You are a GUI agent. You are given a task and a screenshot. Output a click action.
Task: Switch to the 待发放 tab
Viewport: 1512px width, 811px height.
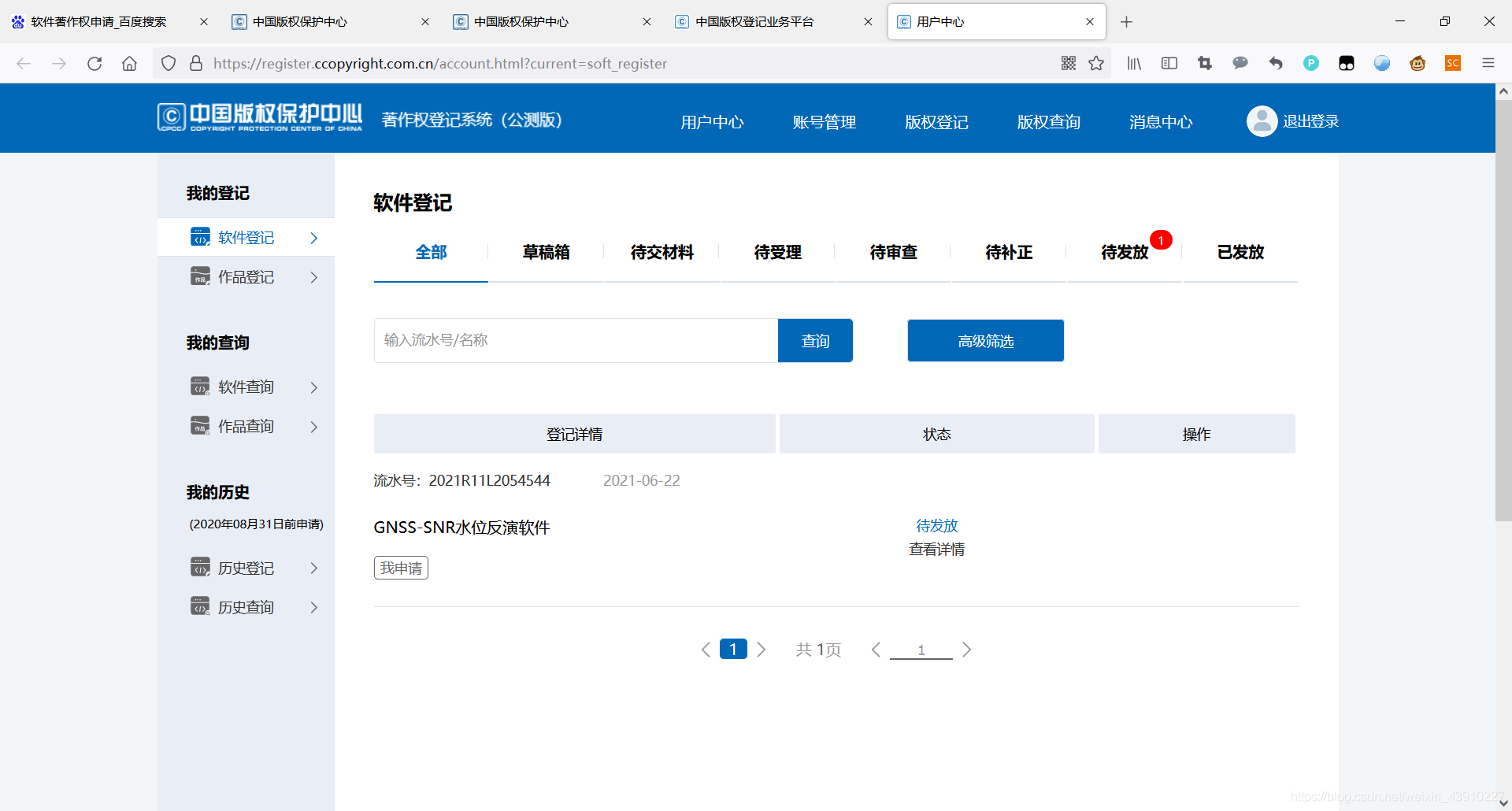(x=1125, y=252)
